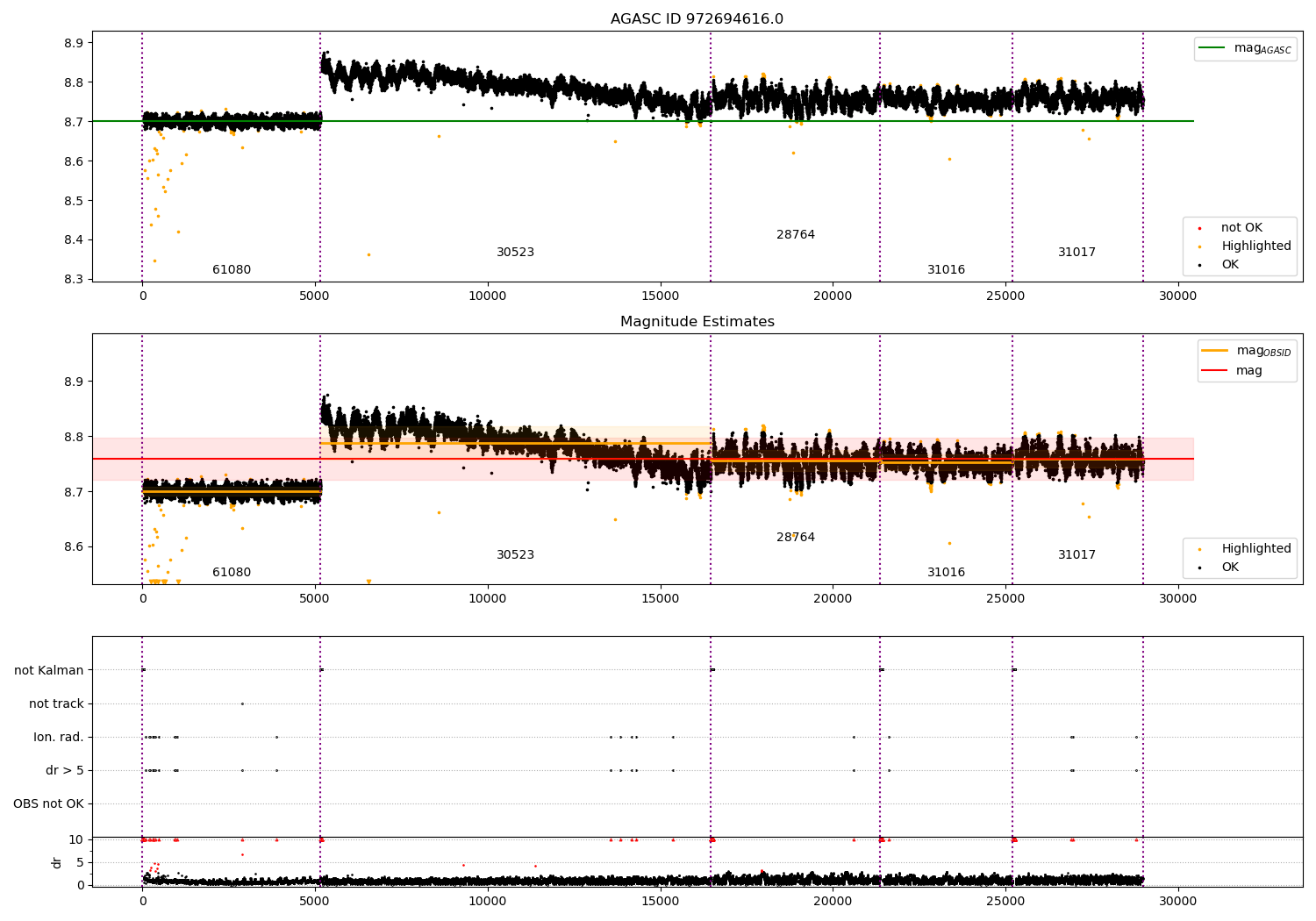Image resolution: width=1316 pixels, height=921 pixels.
Task: Click the "Magnitude Estimates" plot title
Action: [697, 322]
